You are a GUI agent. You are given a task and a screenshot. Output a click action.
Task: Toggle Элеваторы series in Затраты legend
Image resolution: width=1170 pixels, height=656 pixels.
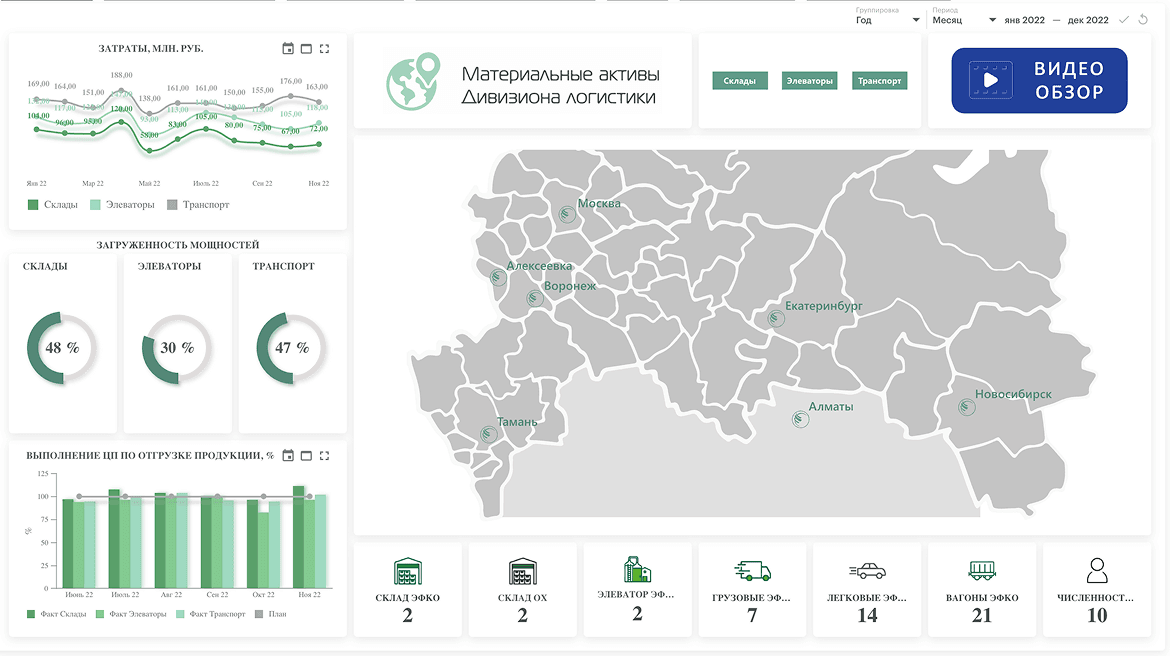click(x=122, y=204)
